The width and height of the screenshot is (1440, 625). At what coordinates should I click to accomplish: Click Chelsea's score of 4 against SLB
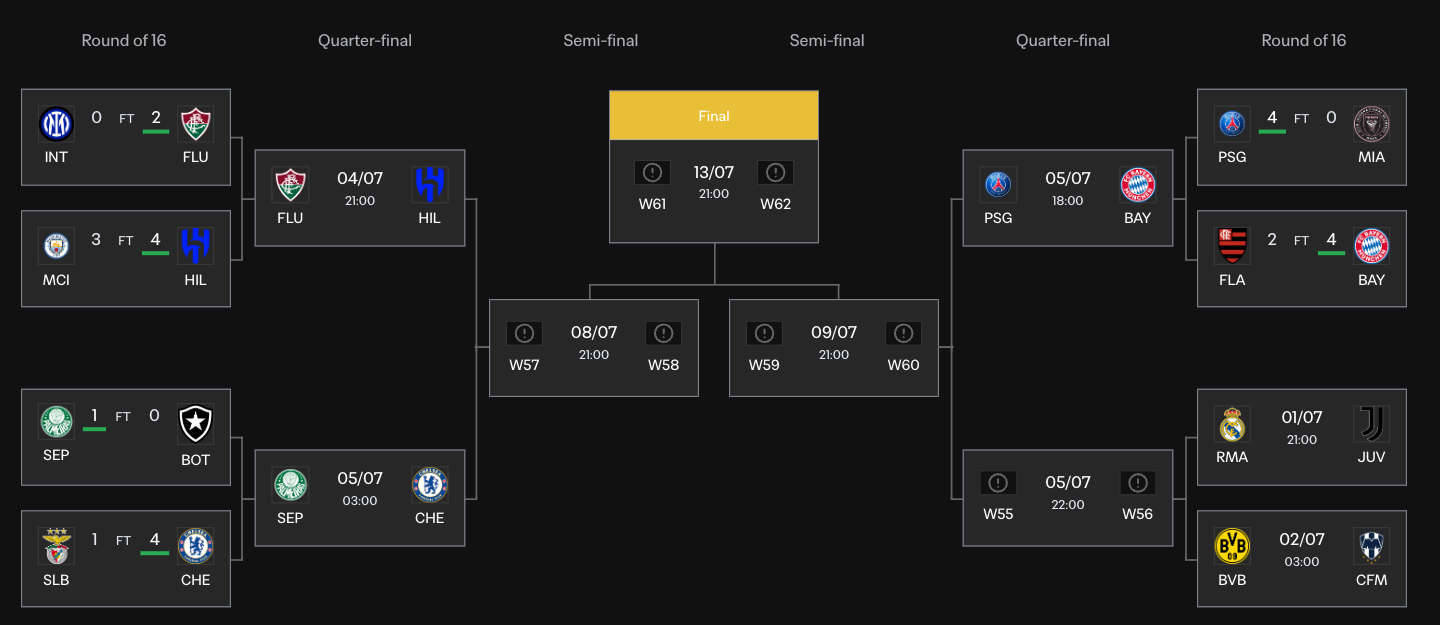155,540
